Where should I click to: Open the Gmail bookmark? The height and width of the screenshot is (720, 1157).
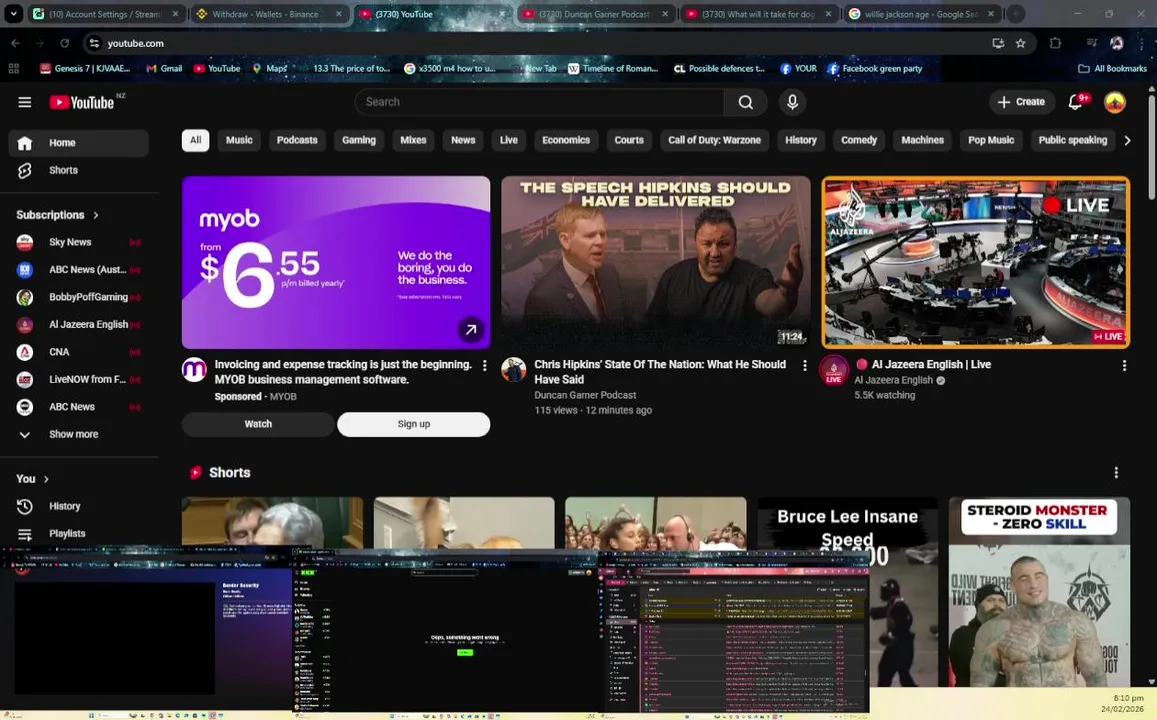tap(164, 69)
